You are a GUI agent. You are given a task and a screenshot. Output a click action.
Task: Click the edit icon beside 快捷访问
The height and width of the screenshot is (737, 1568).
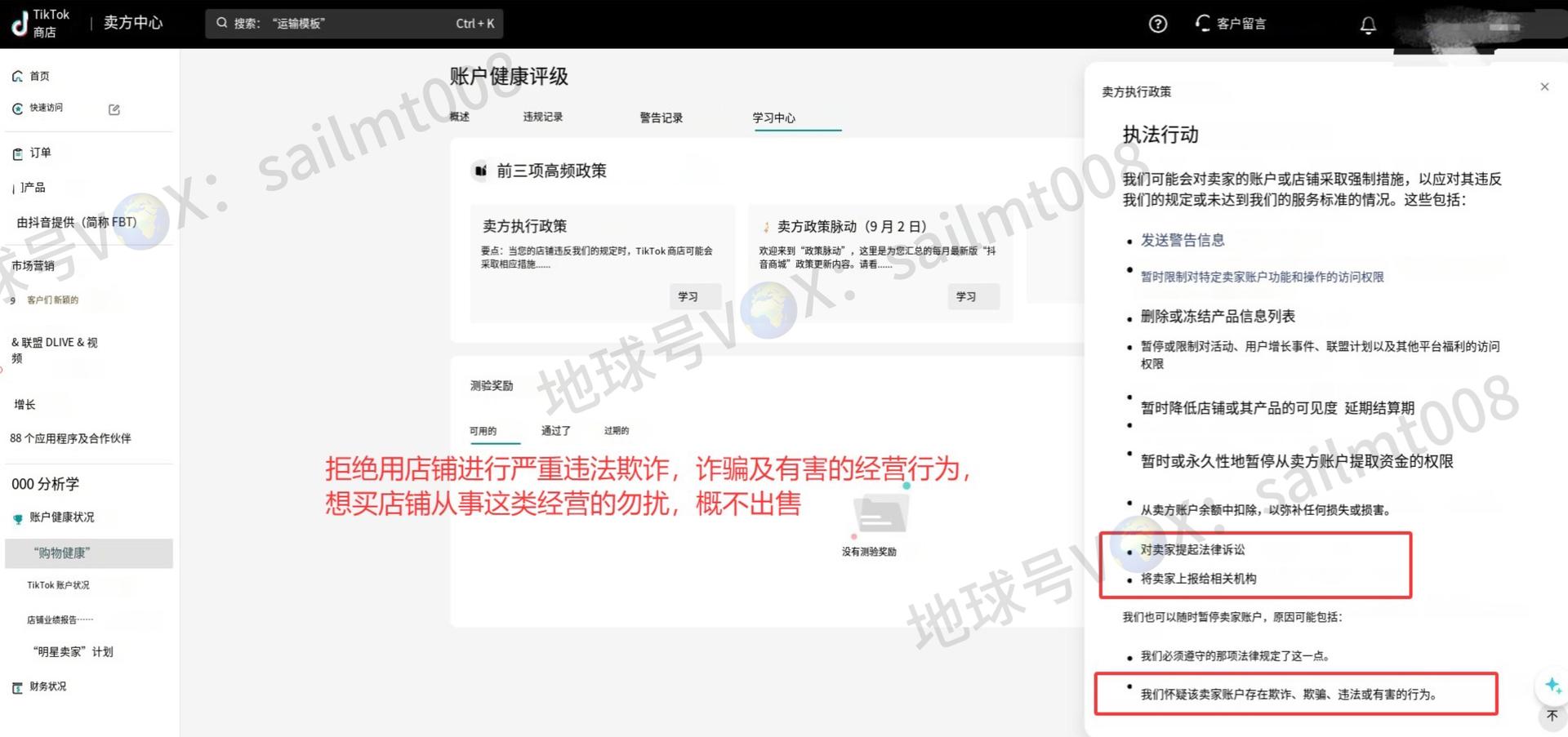coord(114,109)
